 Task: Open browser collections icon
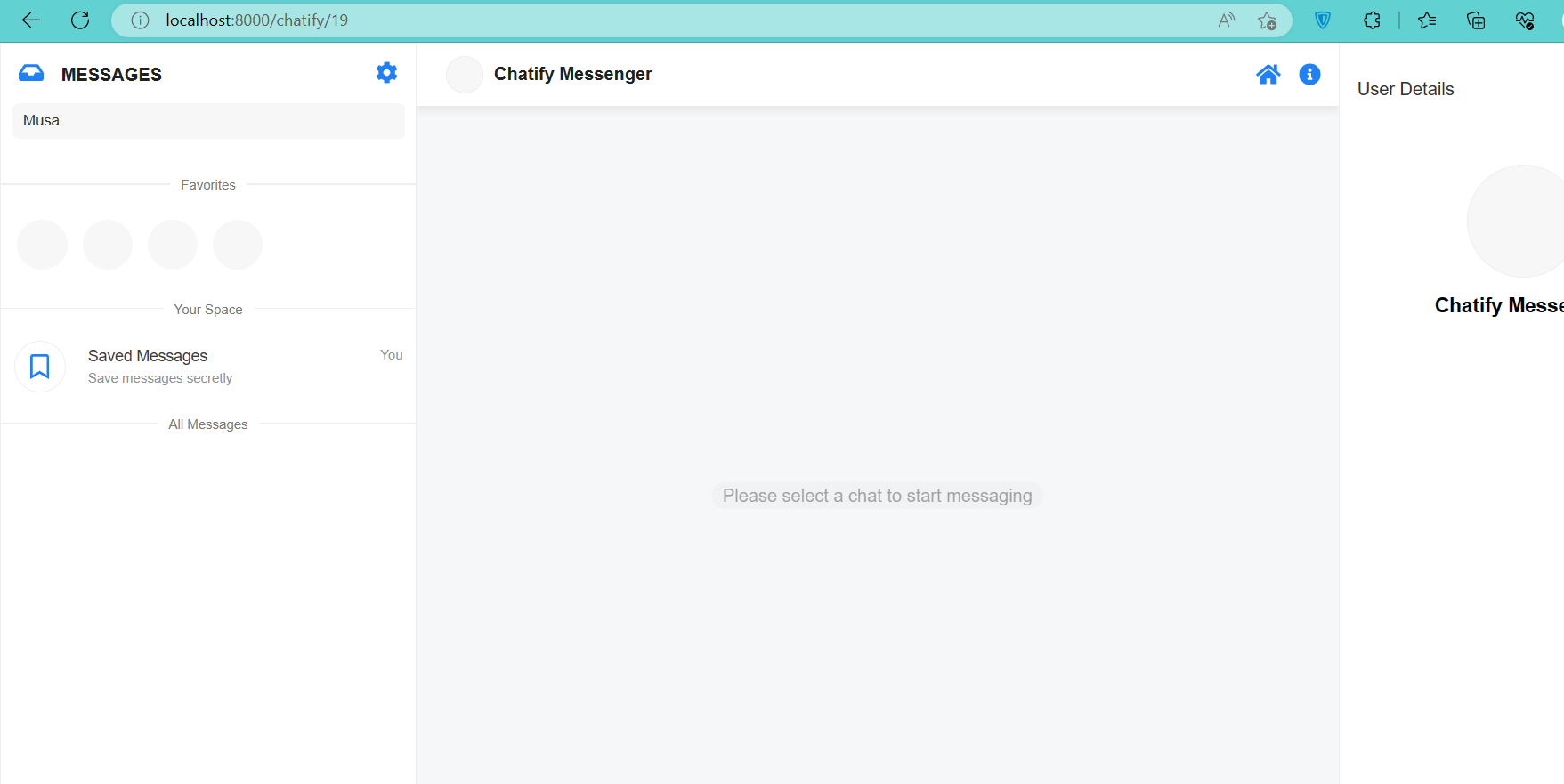(x=1476, y=20)
